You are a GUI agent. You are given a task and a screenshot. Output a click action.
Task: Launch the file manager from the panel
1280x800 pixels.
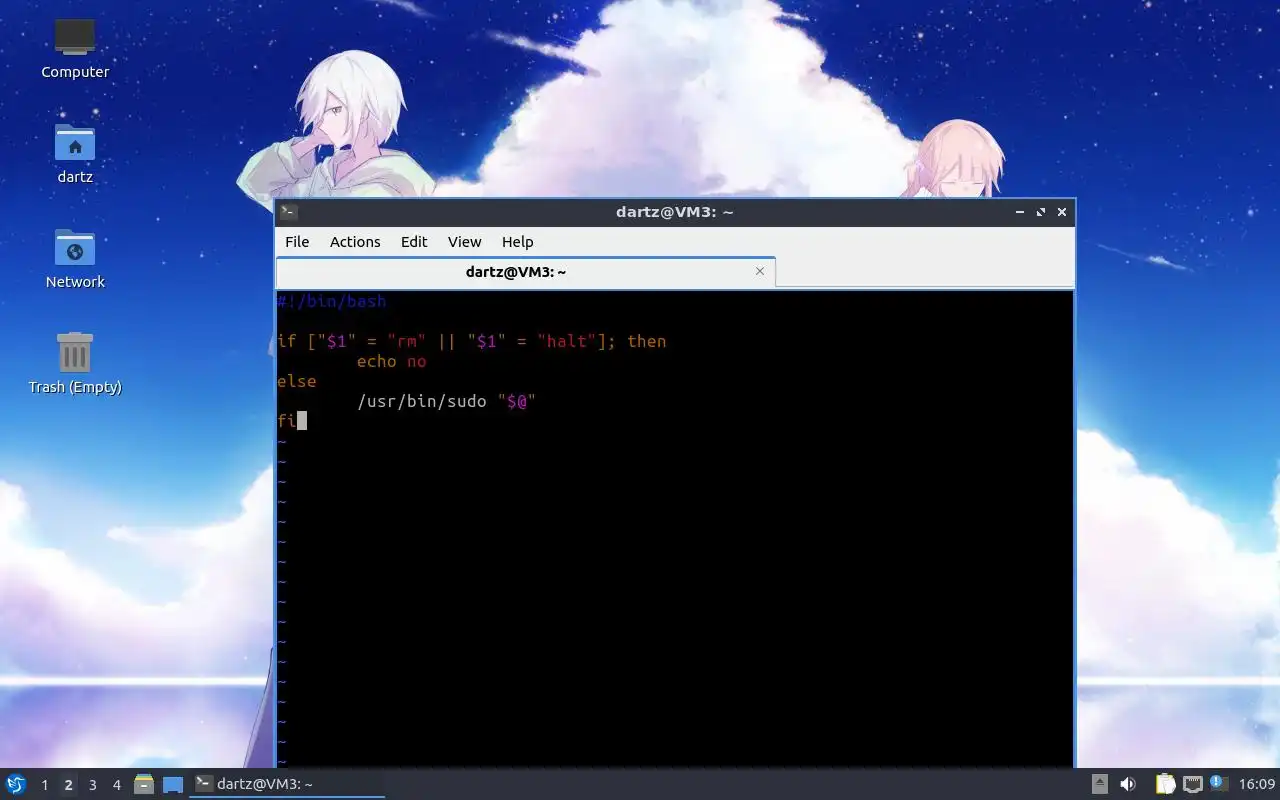pyautogui.click(x=144, y=784)
